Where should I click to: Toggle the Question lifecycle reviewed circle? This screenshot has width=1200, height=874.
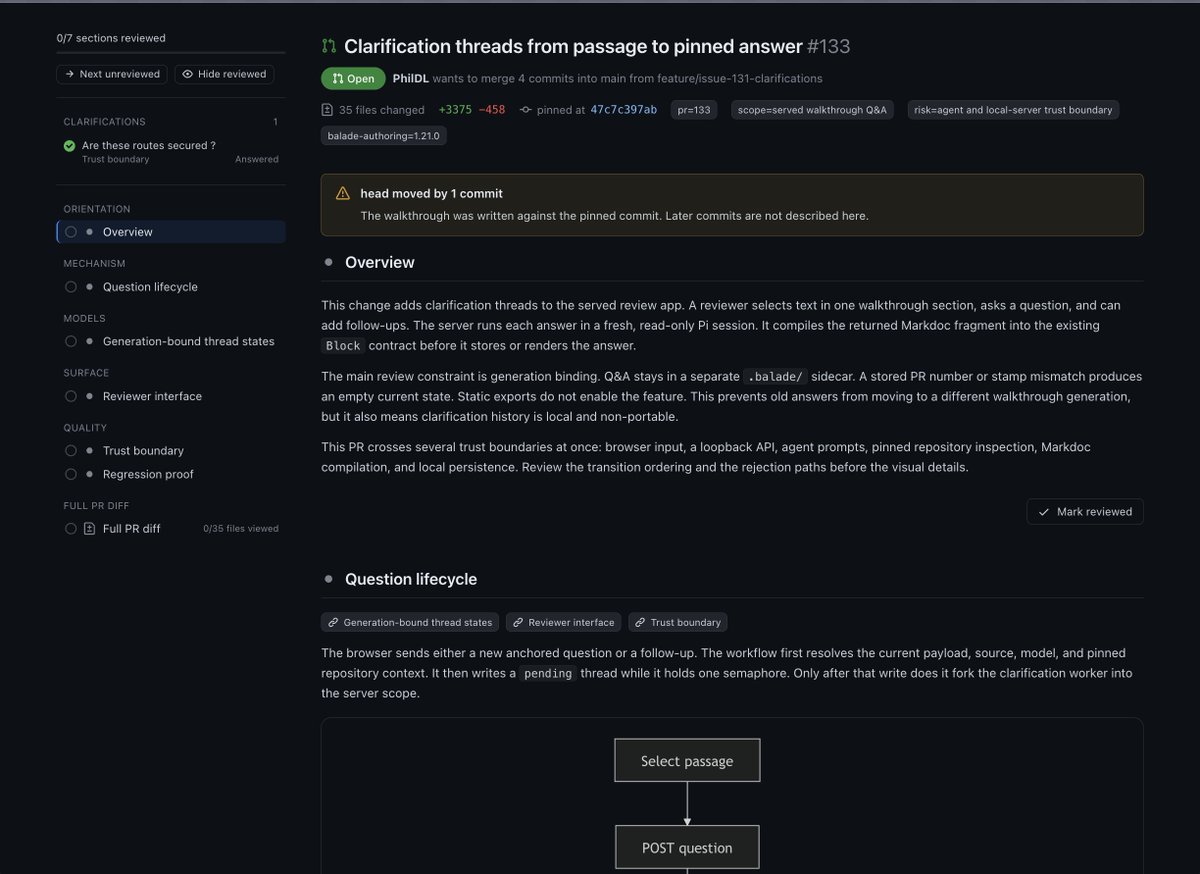pos(71,287)
